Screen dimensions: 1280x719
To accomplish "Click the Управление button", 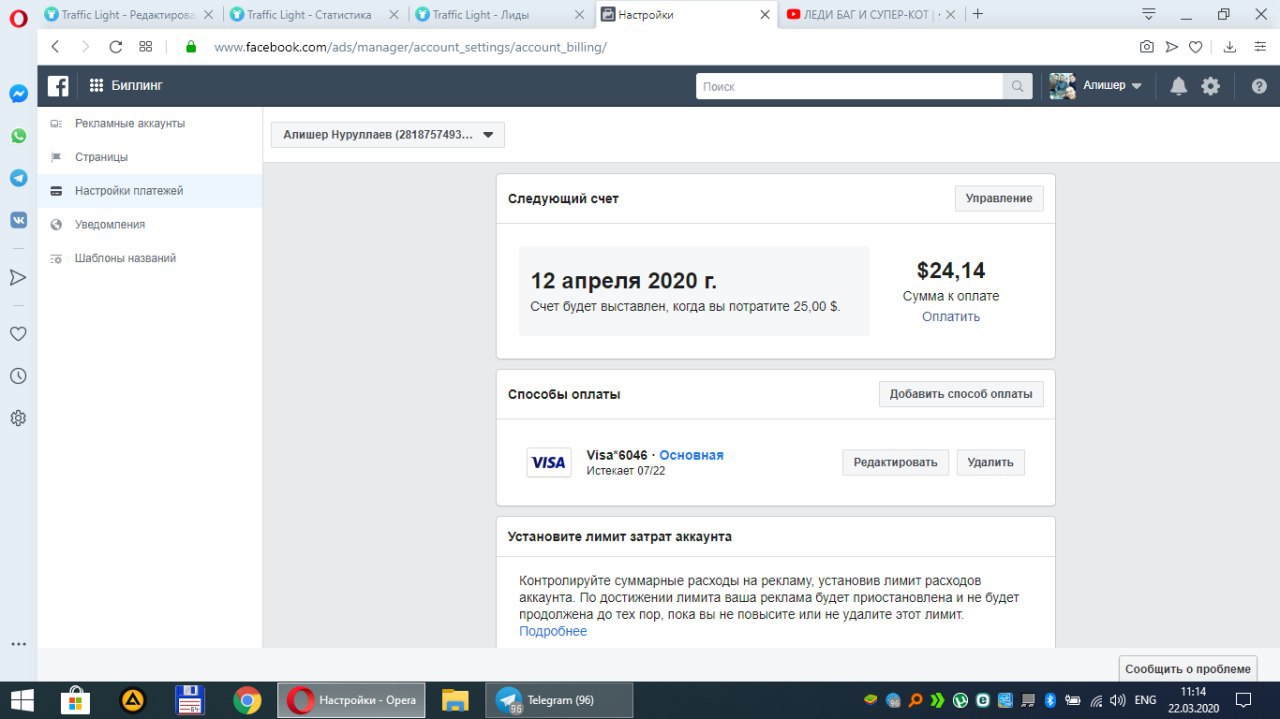I will (x=998, y=198).
